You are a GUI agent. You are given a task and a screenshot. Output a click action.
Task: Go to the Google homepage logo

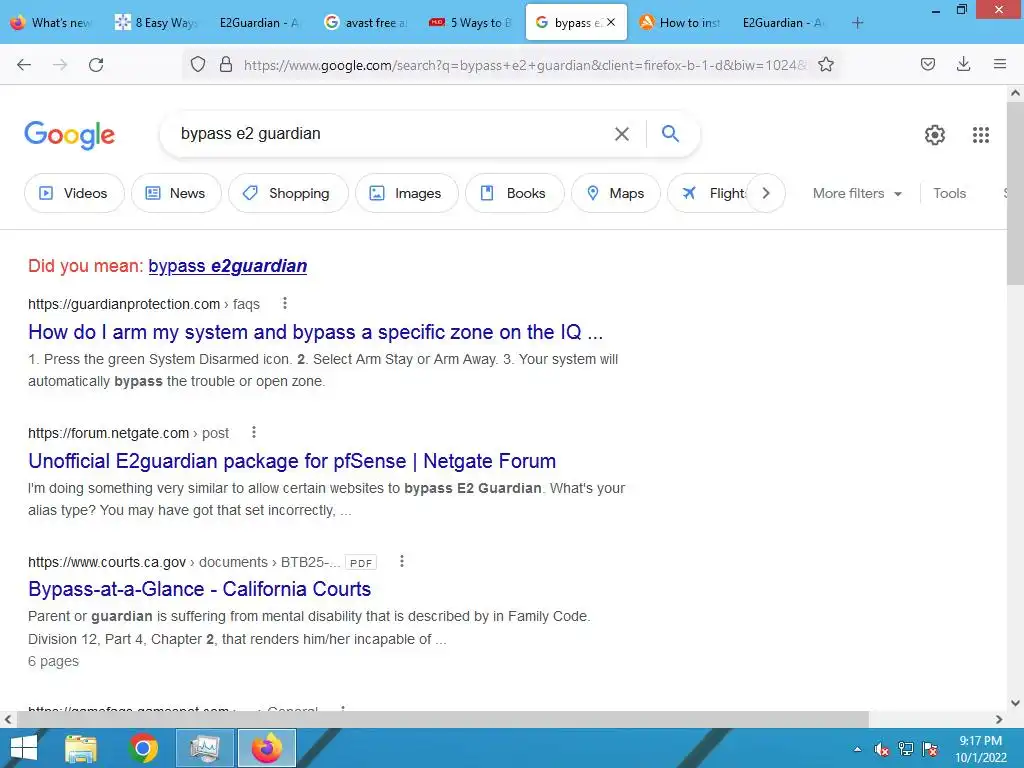point(69,135)
